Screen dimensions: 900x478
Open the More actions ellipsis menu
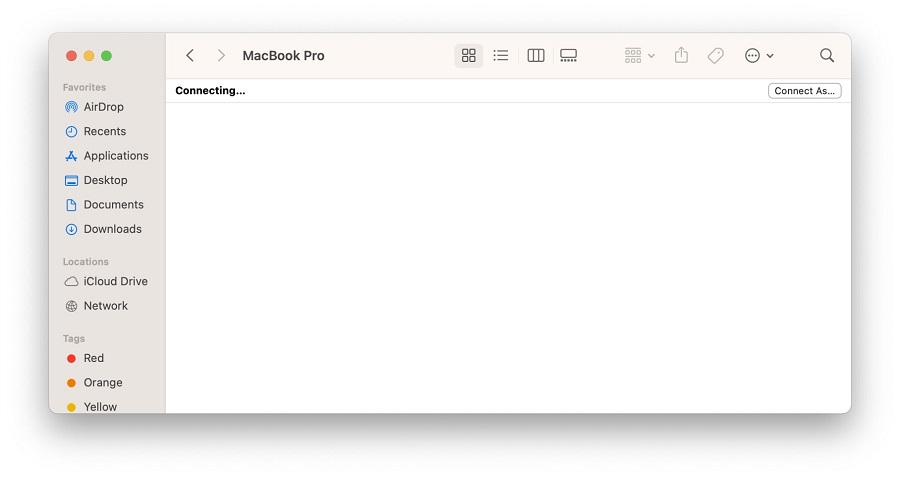coord(759,56)
